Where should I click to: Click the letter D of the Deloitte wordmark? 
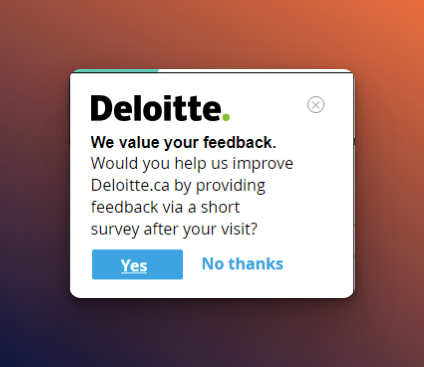pyautogui.click(x=100, y=108)
